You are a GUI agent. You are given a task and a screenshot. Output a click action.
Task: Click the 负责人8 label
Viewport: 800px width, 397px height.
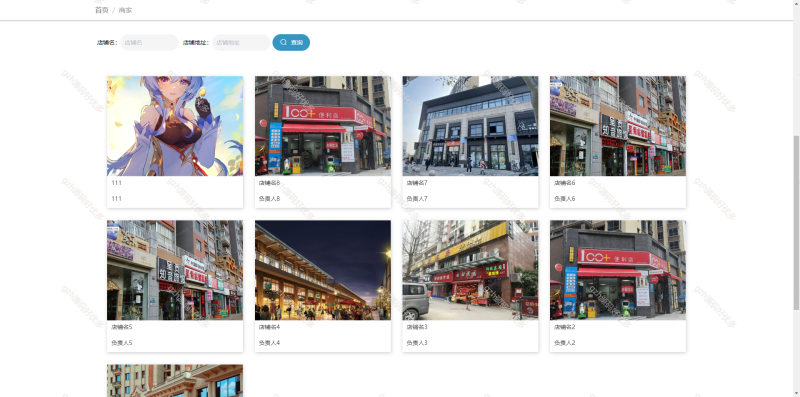pyautogui.click(x=269, y=198)
